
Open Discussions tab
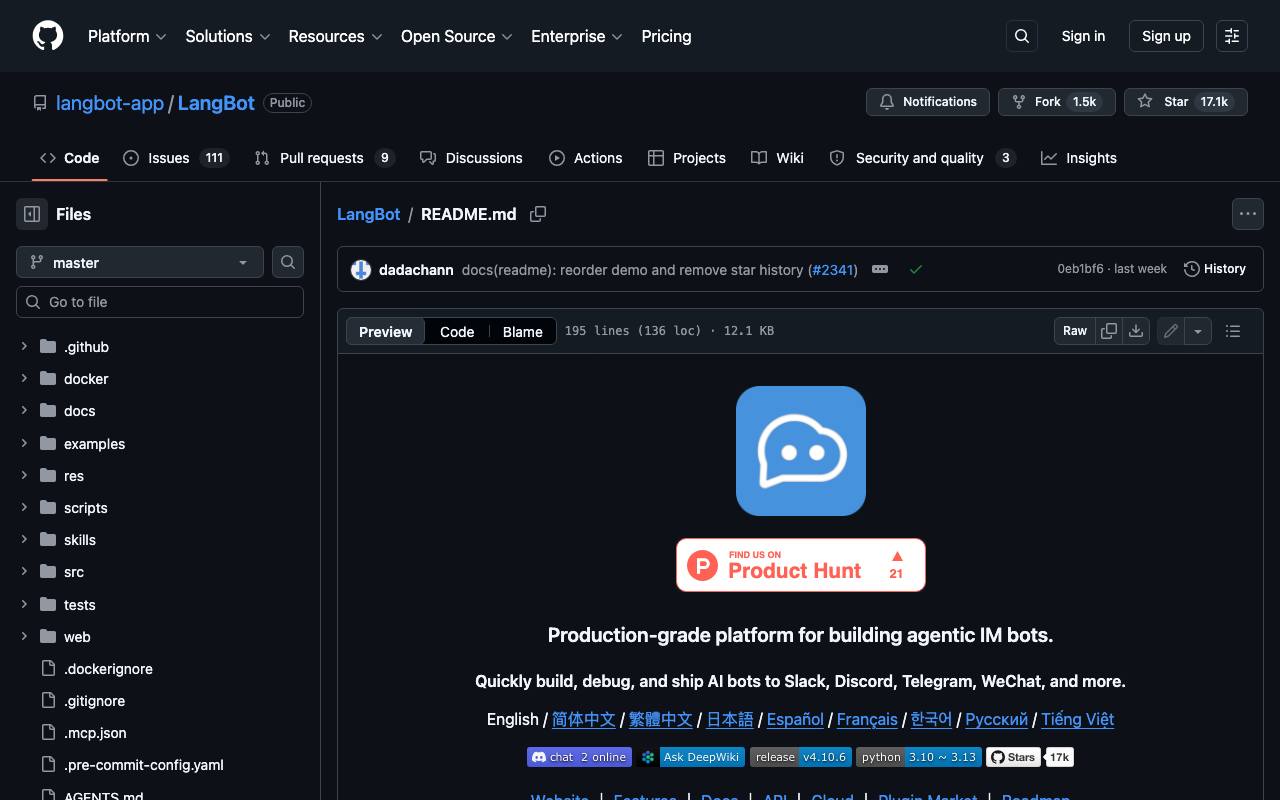tap(471, 158)
